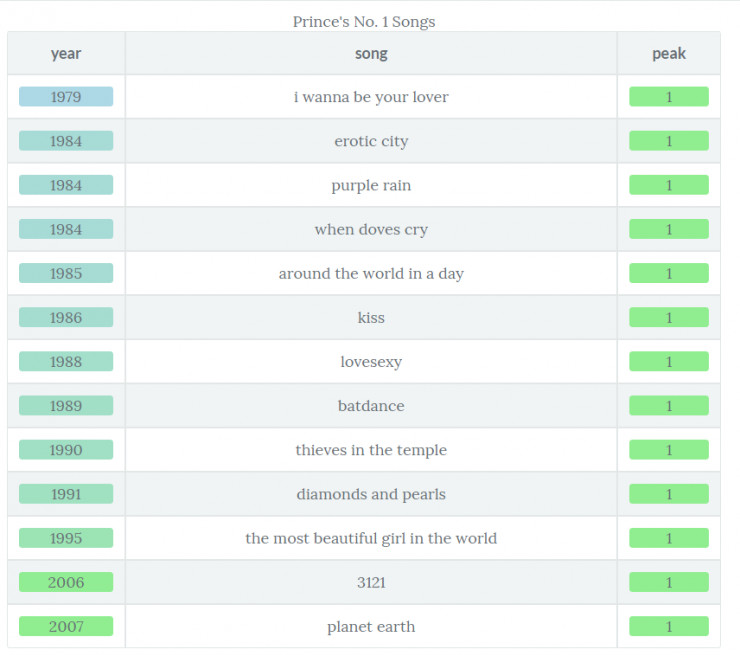Click the 1979 year color cell
740x656 pixels.
pyautogui.click(x=66, y=97)
